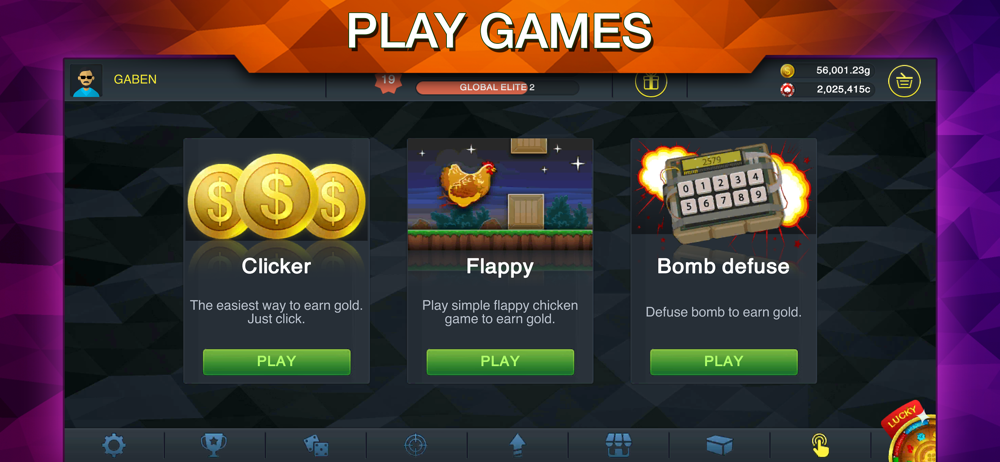Viewport: 1000px width, 462px height.
Task: Click the gift box icon
Action: tap(651, 83)
